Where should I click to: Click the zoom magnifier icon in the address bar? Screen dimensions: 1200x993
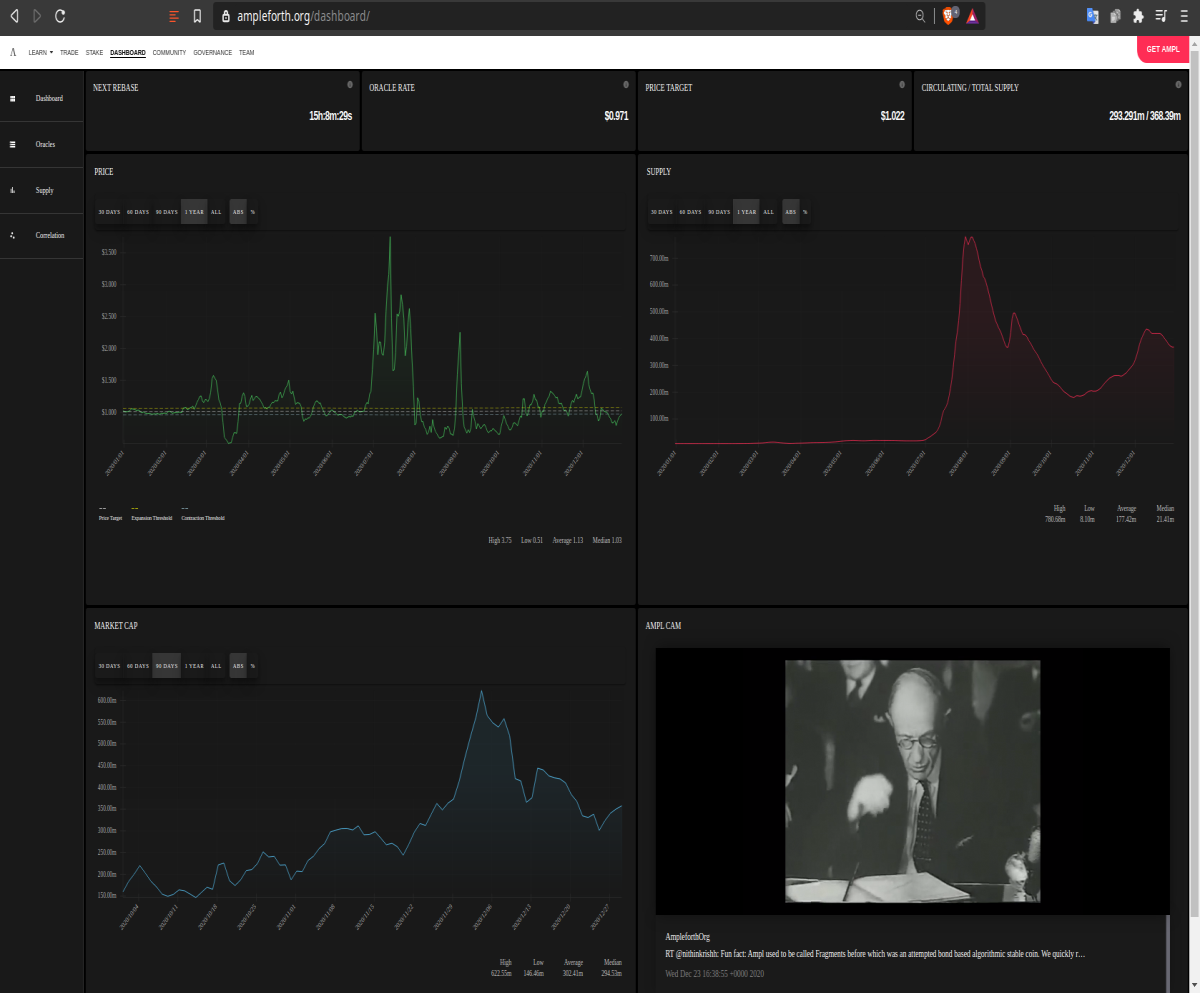coord(920,16)
